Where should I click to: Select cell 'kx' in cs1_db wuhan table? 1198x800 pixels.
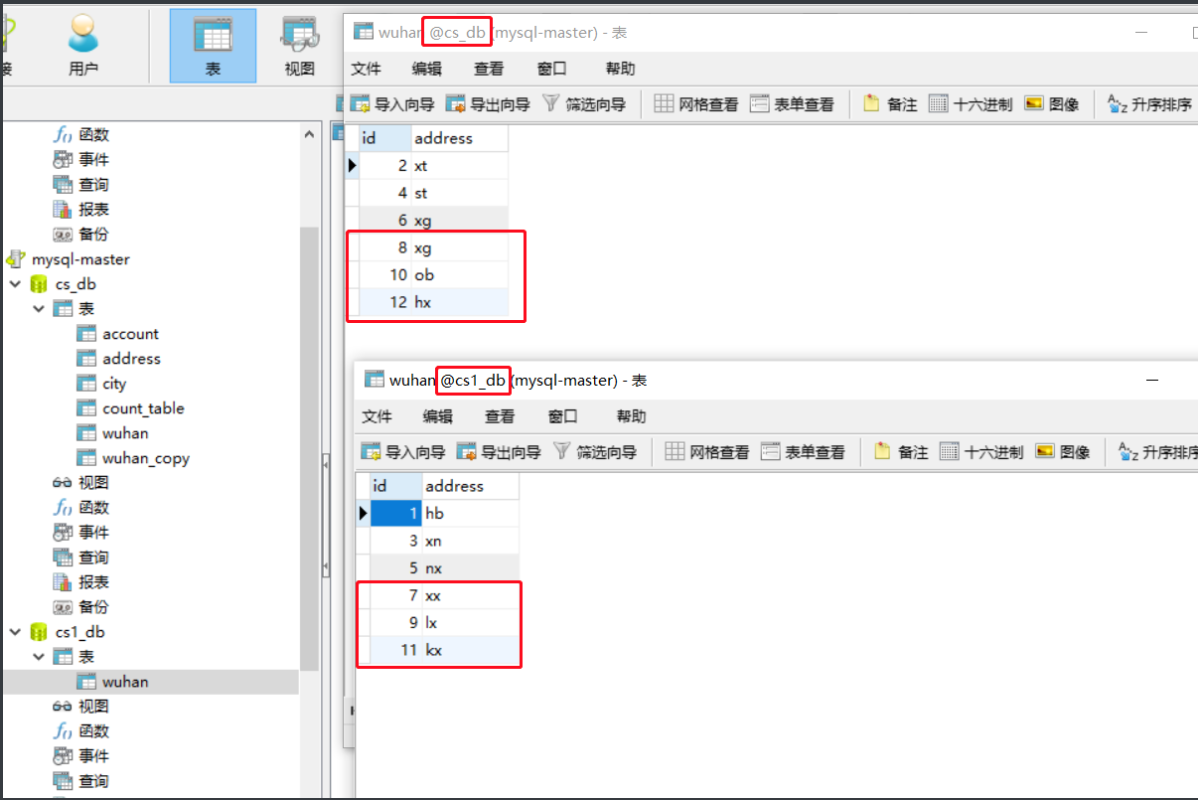pos(470,649)
